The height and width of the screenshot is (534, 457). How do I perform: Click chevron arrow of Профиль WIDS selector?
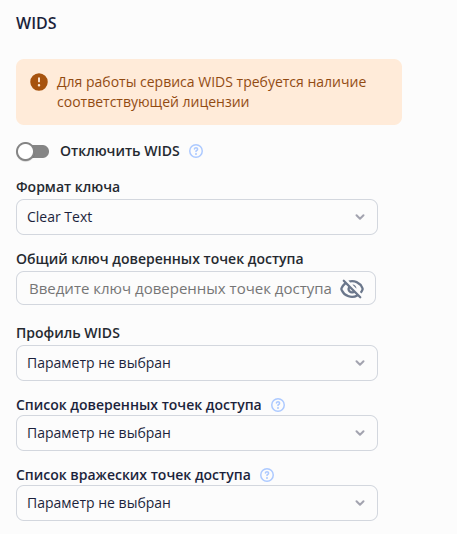point(360,363)
